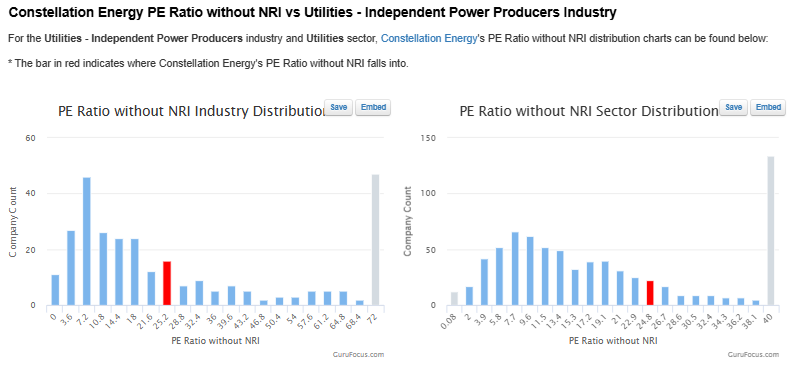Click the Industry chart bar at 18
This screenshot has width=799, height=369.
(135, 272)
